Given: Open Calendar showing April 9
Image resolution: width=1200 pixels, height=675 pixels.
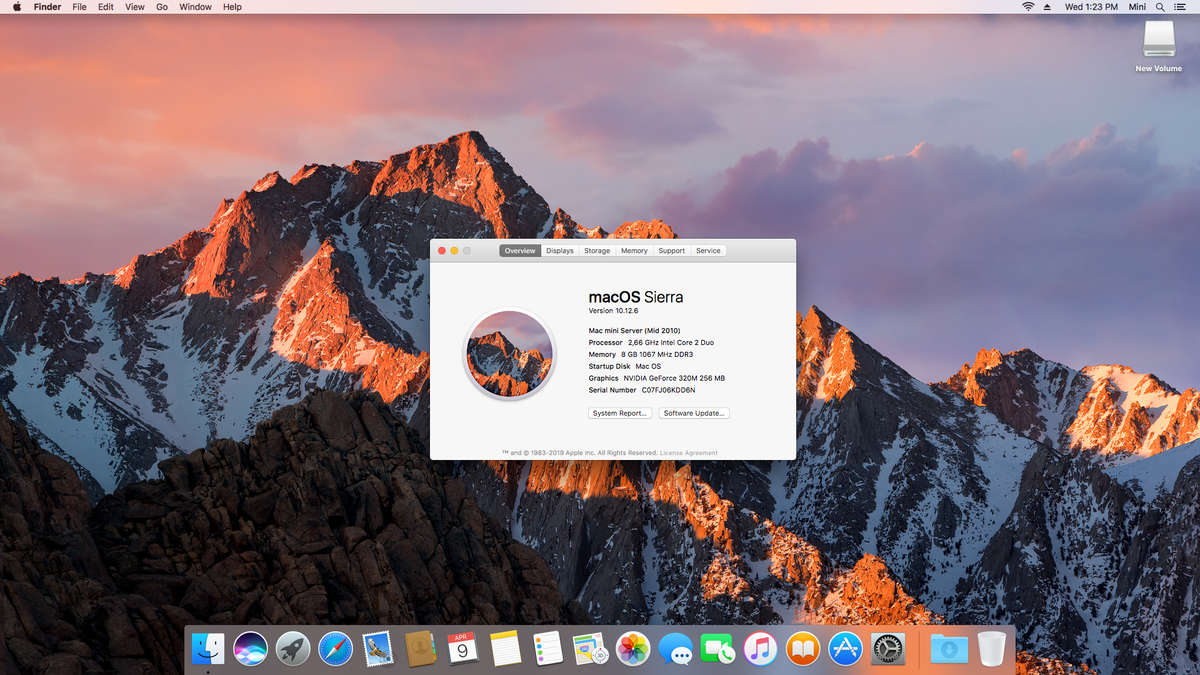Looking at the screenshot, I should click(462, 649).
